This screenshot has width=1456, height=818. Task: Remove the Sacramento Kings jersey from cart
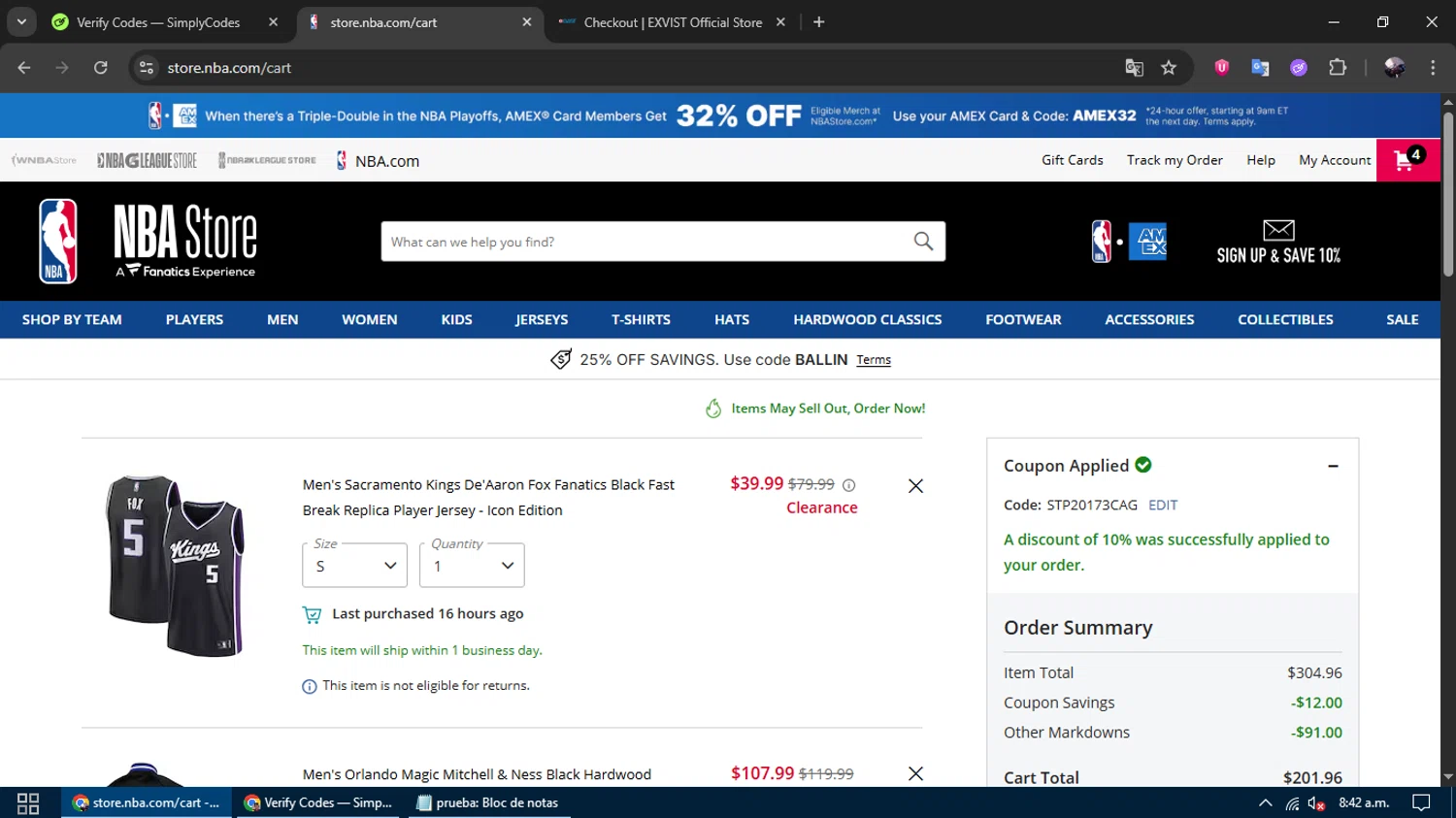[x=915, y=486]
